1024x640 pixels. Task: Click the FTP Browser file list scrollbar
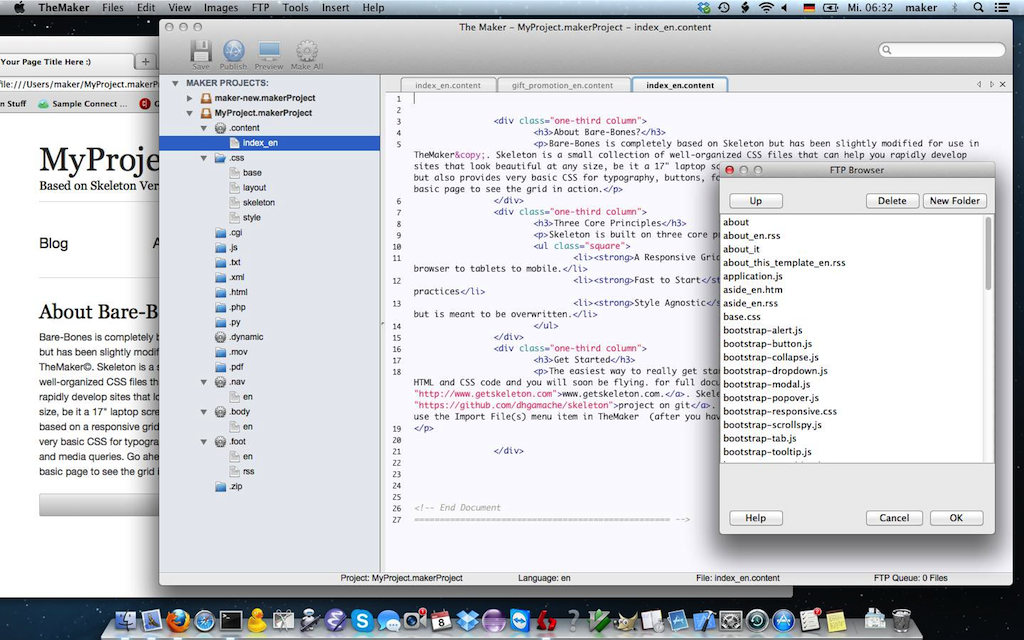(988, 253)
